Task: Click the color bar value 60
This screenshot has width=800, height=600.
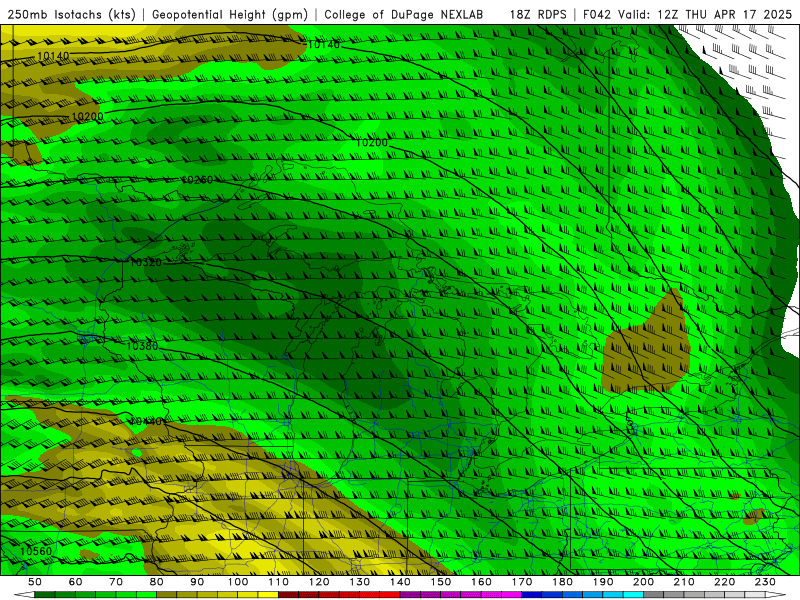Action: [x=75, y=582]
